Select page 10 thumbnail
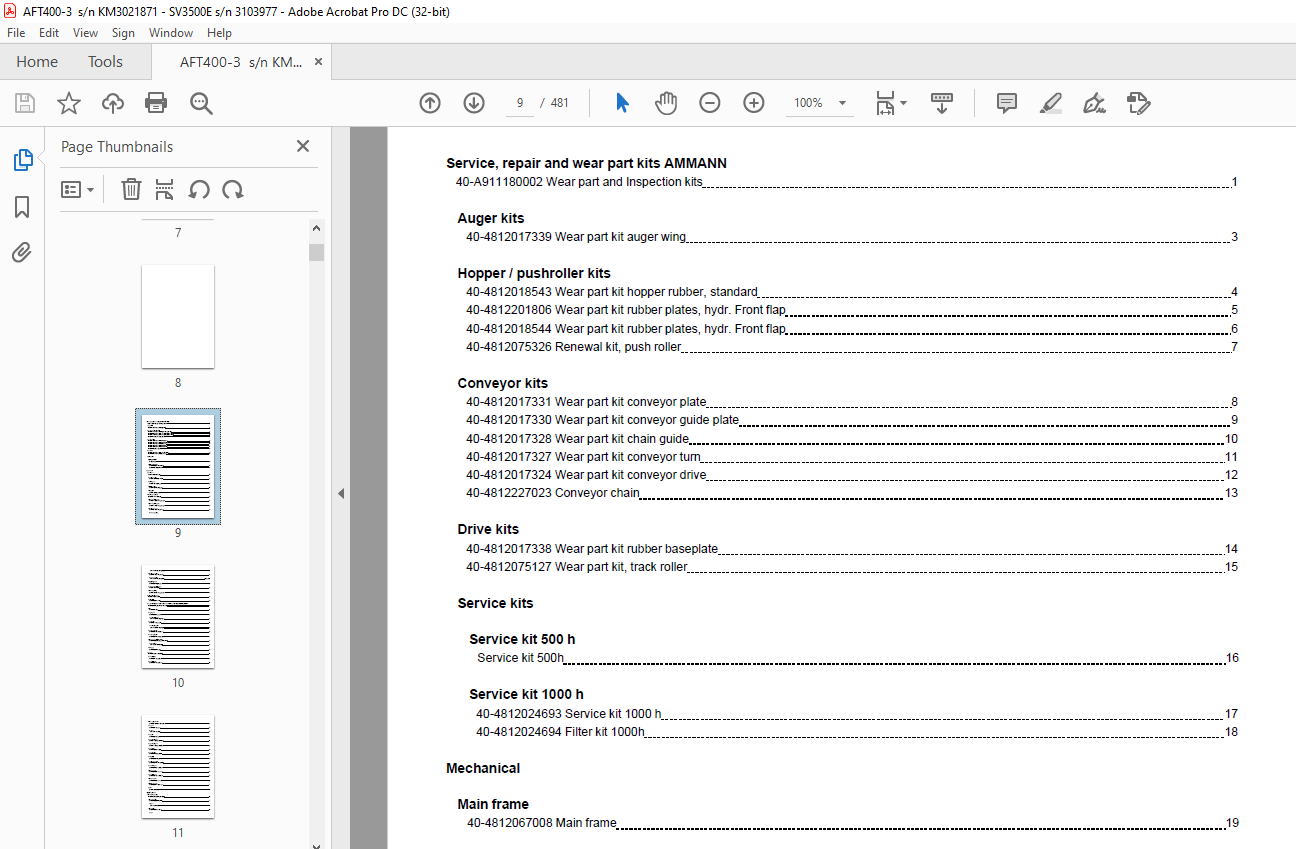 (178, 617)
